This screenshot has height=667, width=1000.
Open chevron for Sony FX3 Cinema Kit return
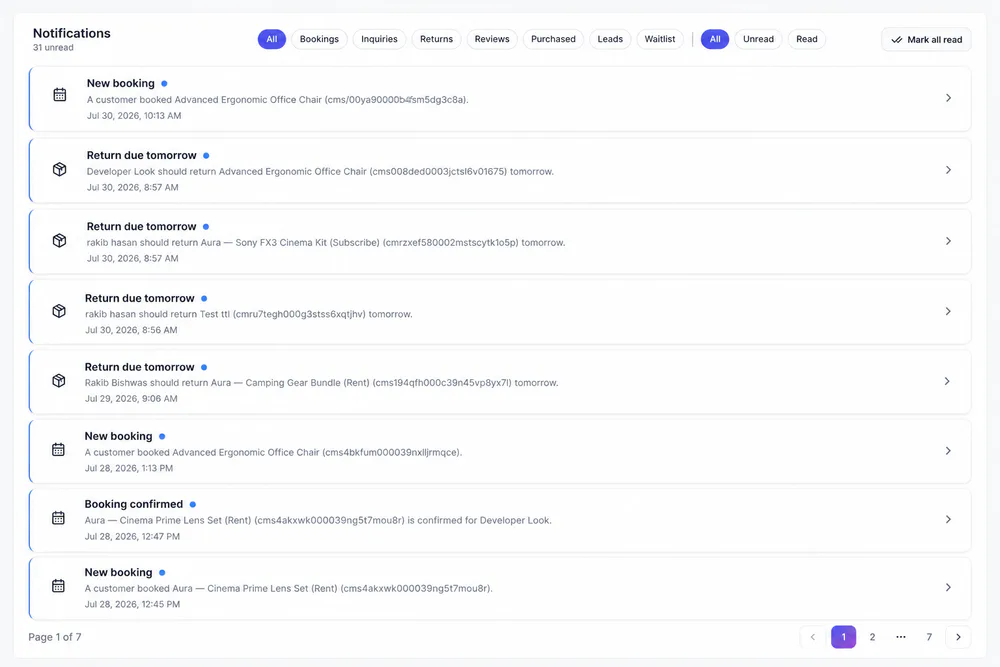[x=948, y=240]
